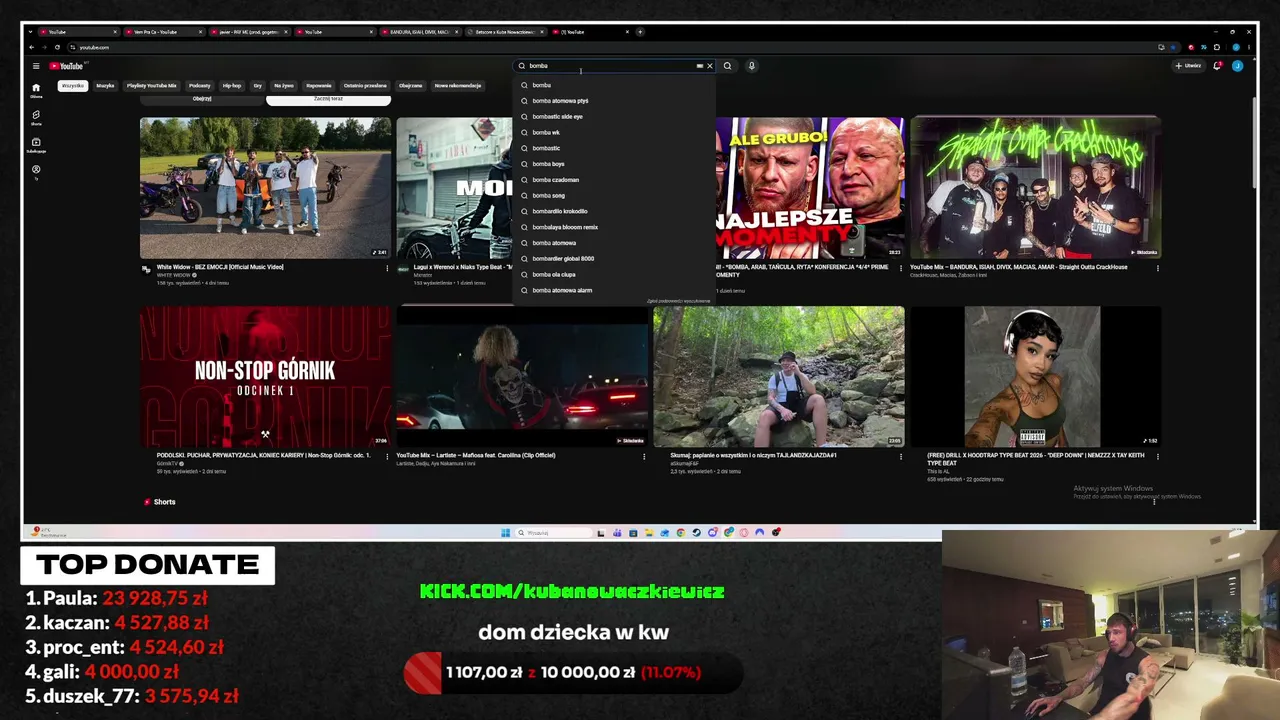Viewport: 1280px width, 720px height.
Task: Open options menu for White Widow video
Action: click(x=387, y=268)
